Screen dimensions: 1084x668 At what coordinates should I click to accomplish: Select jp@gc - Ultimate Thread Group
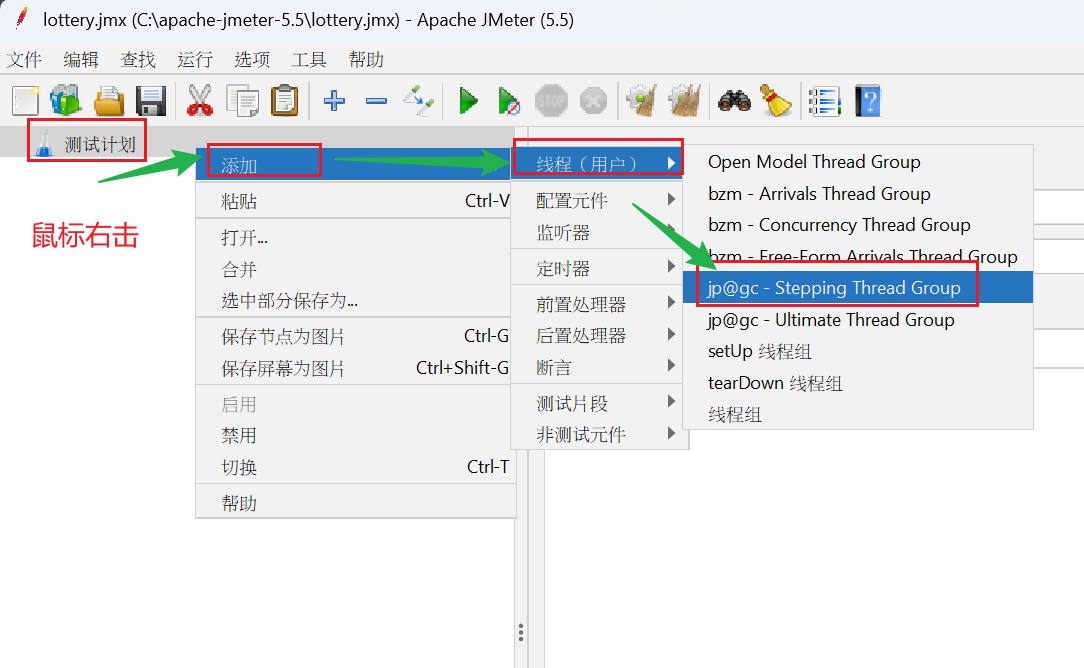(858, 319)
